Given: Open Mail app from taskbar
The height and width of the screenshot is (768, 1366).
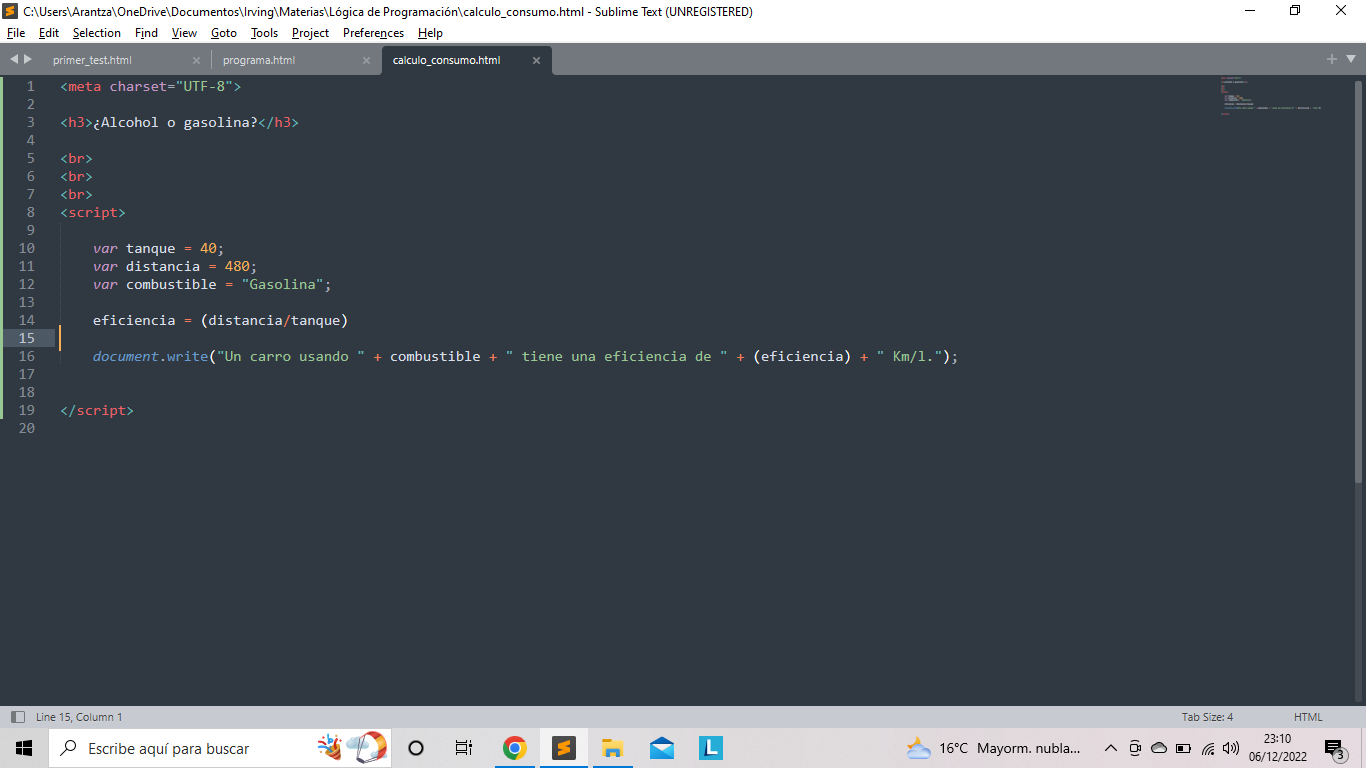Looking at the screenshot, I should [661, 748].
